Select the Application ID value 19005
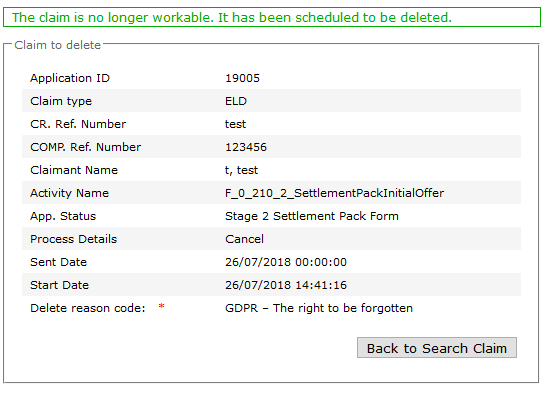The height and width of the screenshot is (393, 552). tap(242, 78)
